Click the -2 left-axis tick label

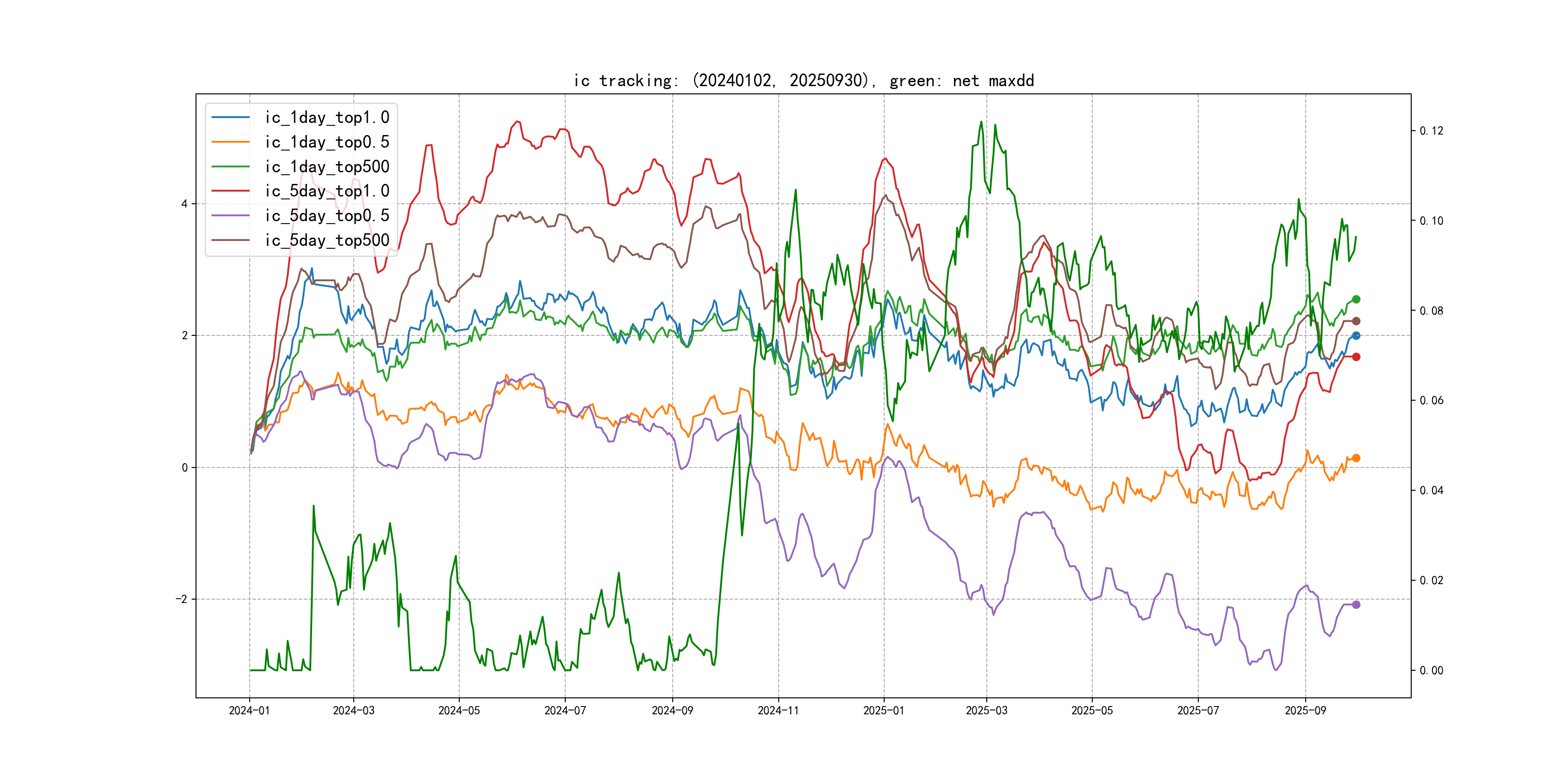click(182, 599)
